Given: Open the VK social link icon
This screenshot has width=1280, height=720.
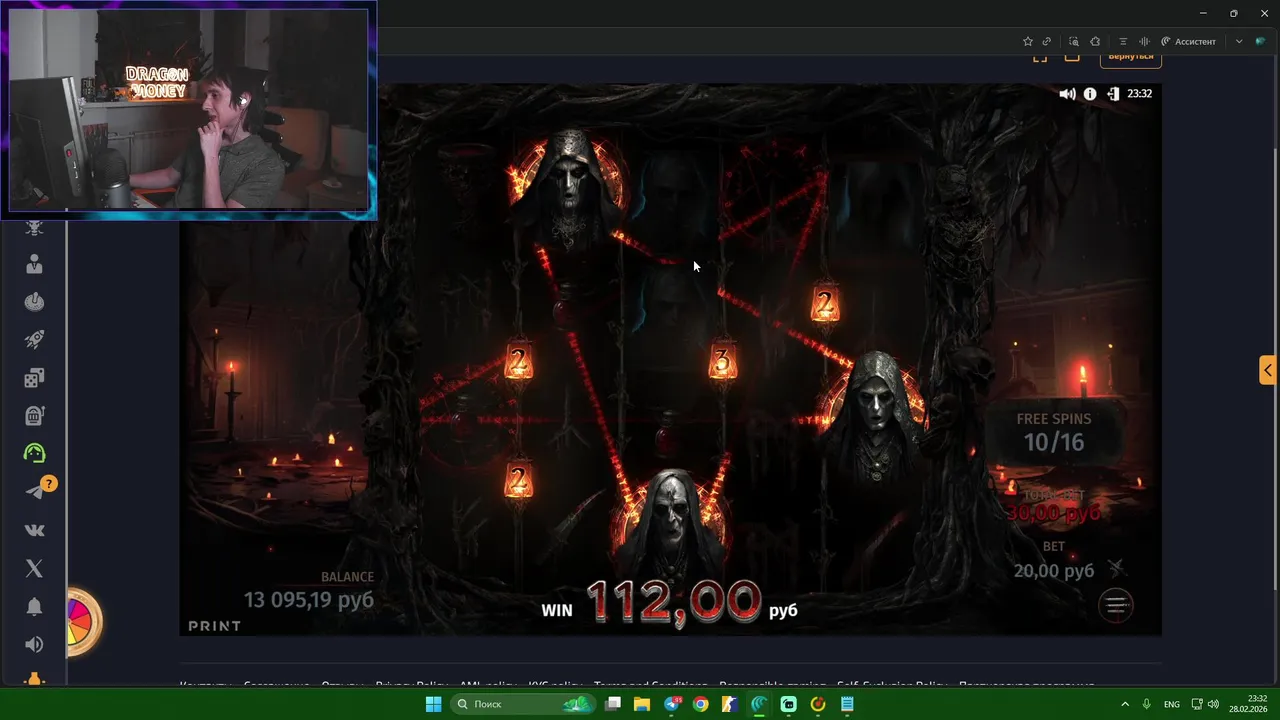Looking at the screenshot, I should pyautogui.click(x=35, y=530).
